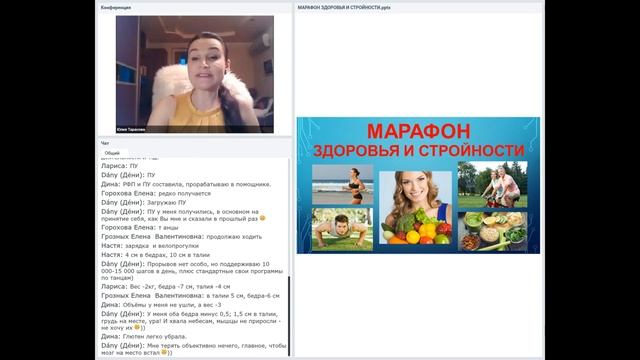Click message 'РФП и ПУ составила, прорабатываю в помощнике'

point(186,184)
